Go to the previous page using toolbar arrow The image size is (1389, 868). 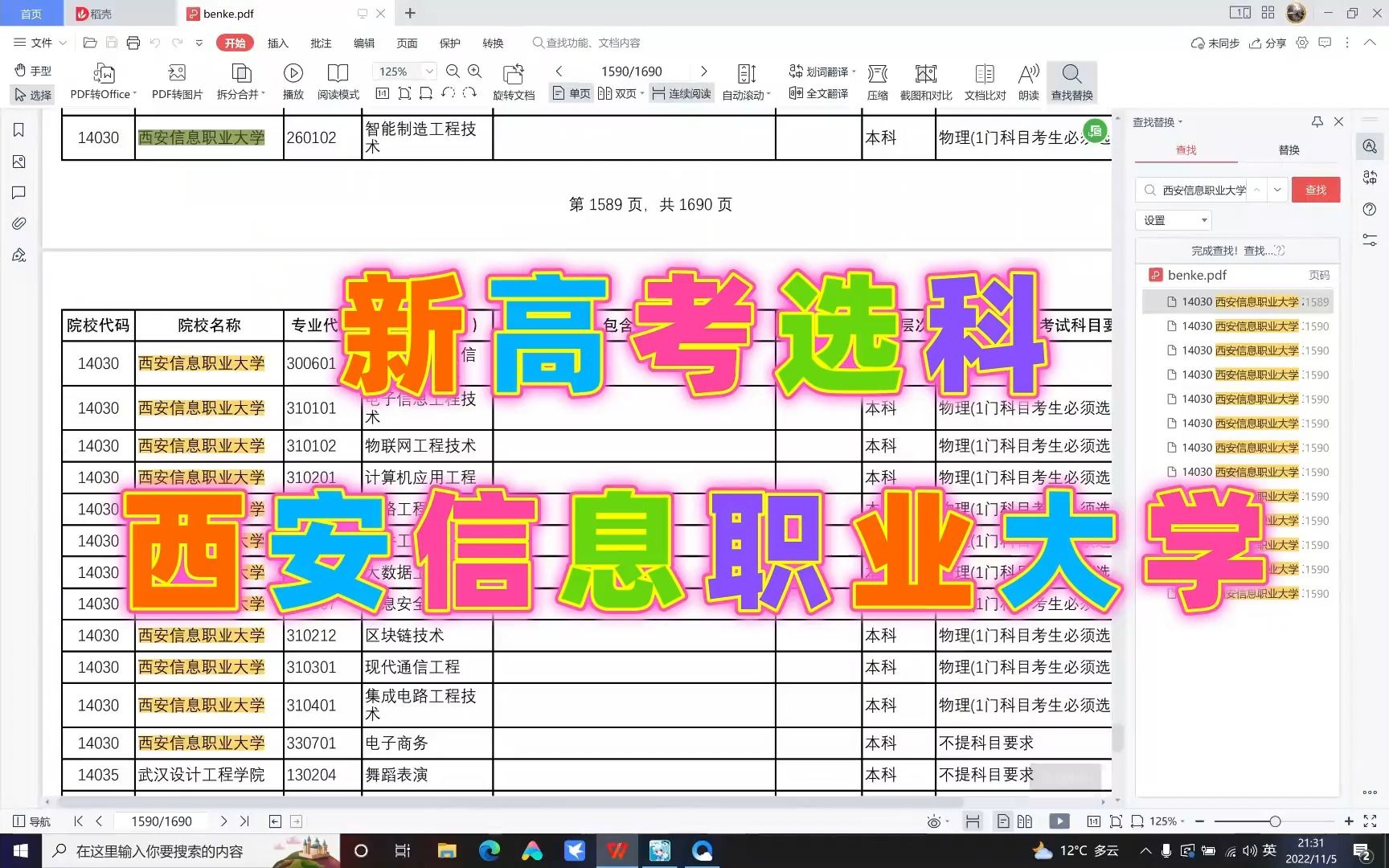click(x=559, y=72)
